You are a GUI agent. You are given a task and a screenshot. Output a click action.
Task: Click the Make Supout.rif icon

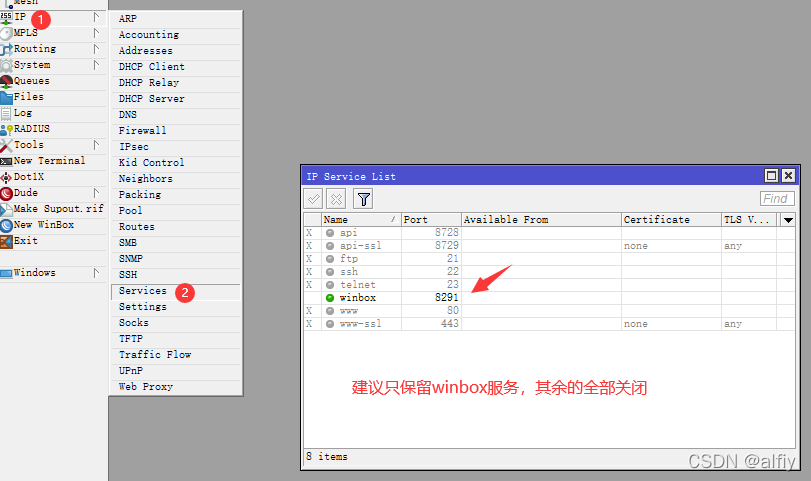(6, 209)
